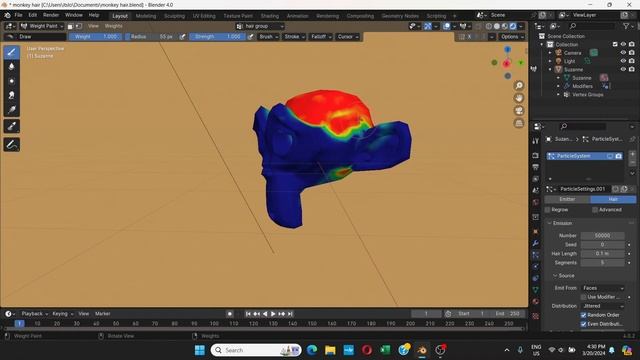Hide the Light object in viewport
Viewport: 640px width, 360px height.
pos(623,61)
